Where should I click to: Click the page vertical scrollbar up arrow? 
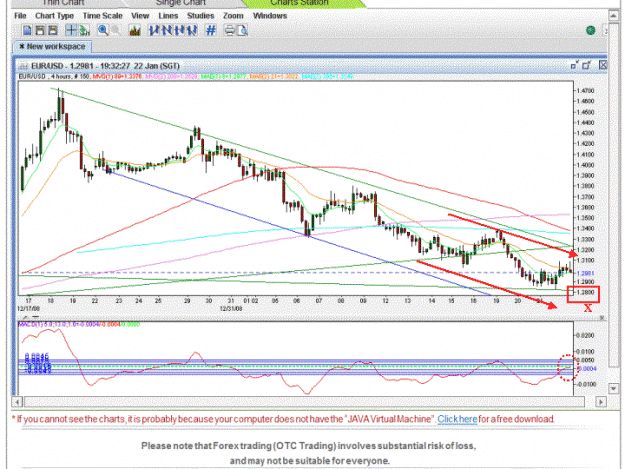tap(613, 16)
